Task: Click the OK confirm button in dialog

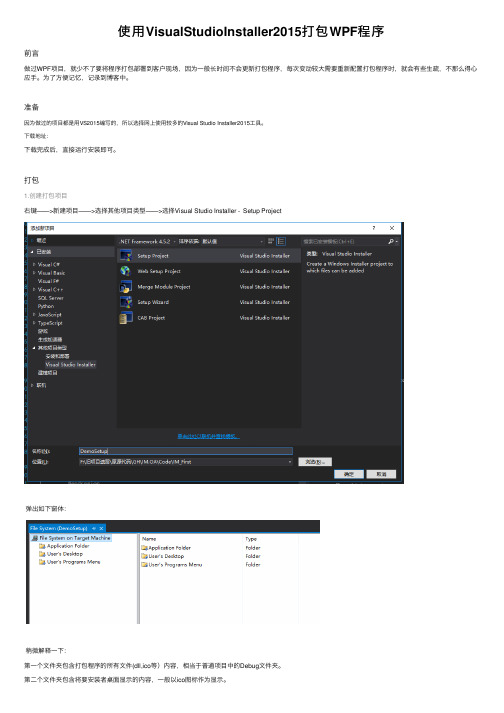Action: (349, 474)
